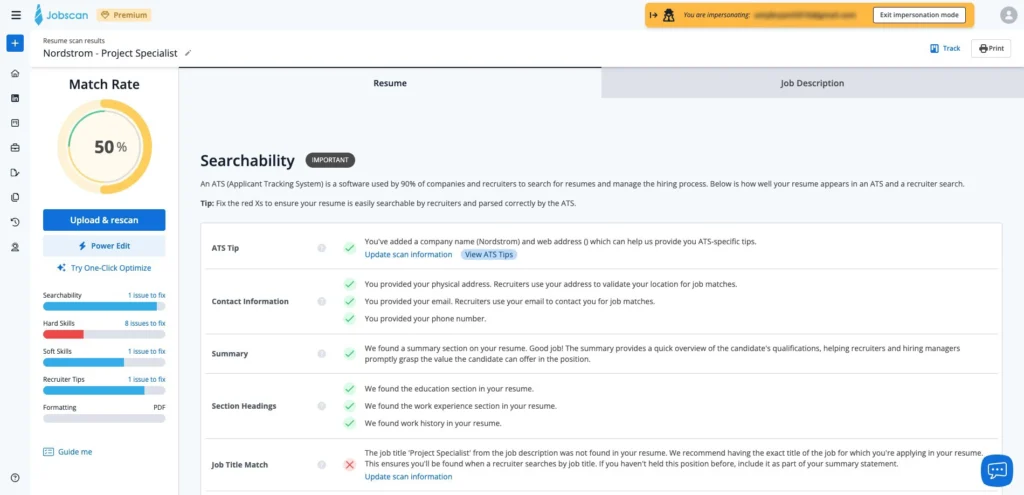Go to Home in the sidebar

(x=15, y=73)
